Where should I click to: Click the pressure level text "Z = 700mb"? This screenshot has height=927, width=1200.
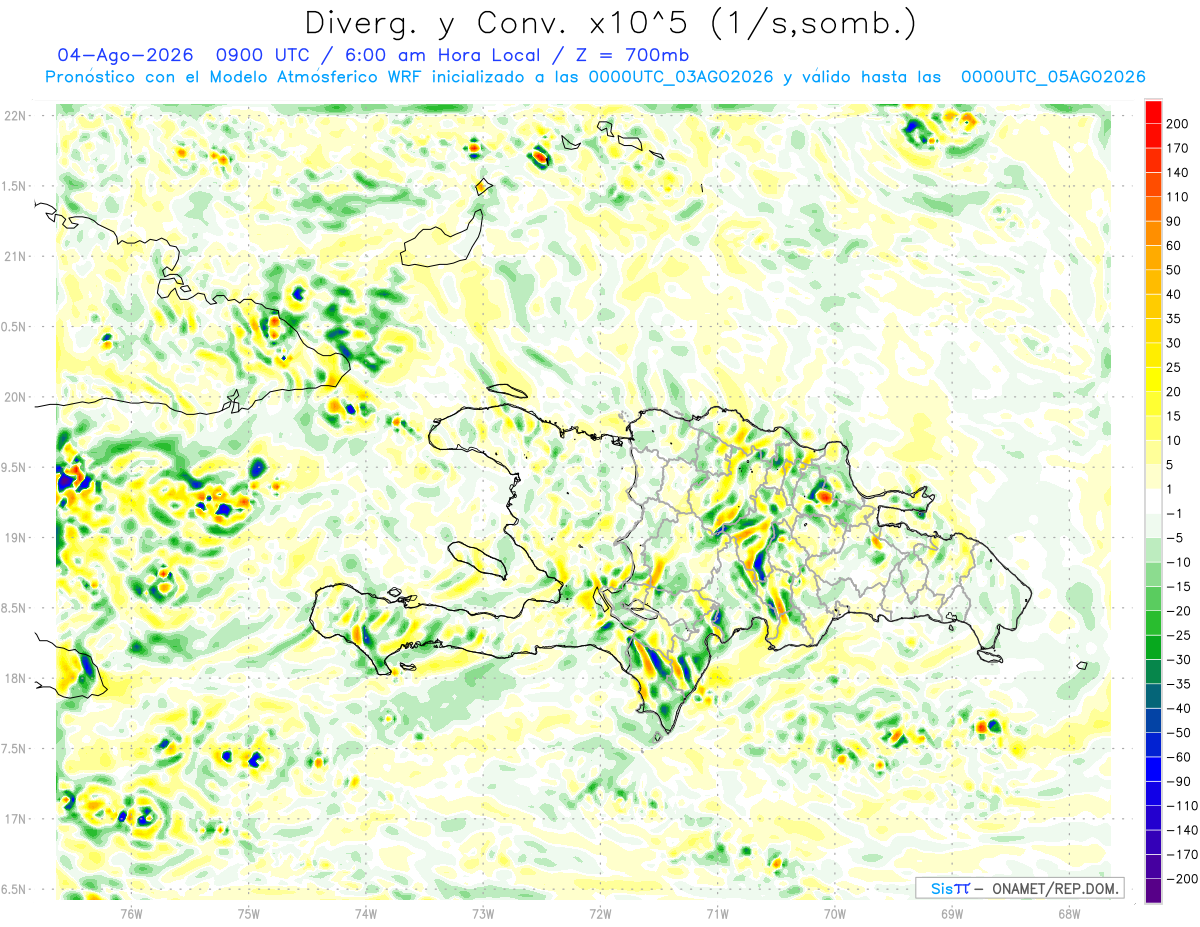(x=631, y=55)
